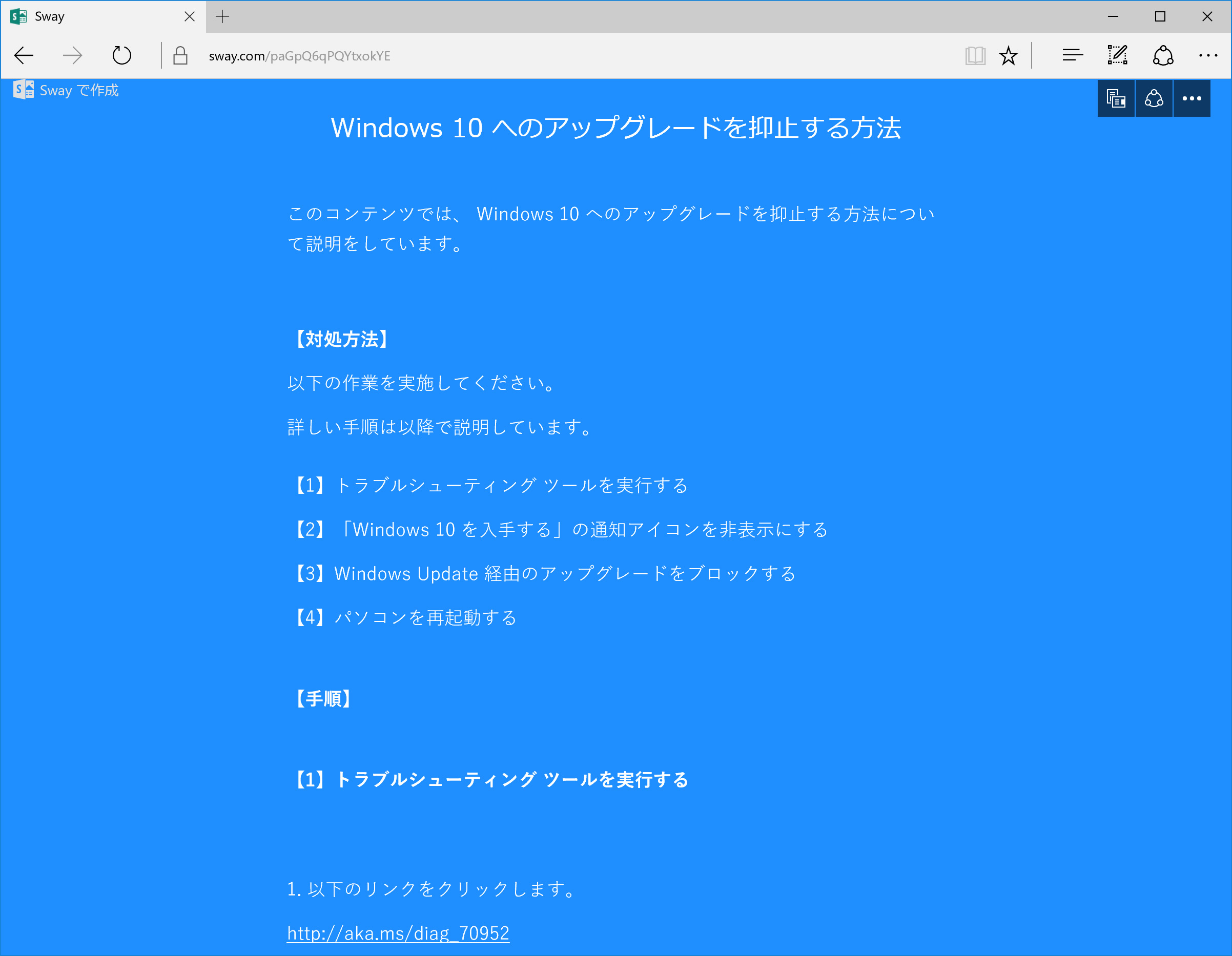
Task: Close the Sway browser tab
Action: pos(190,16)
